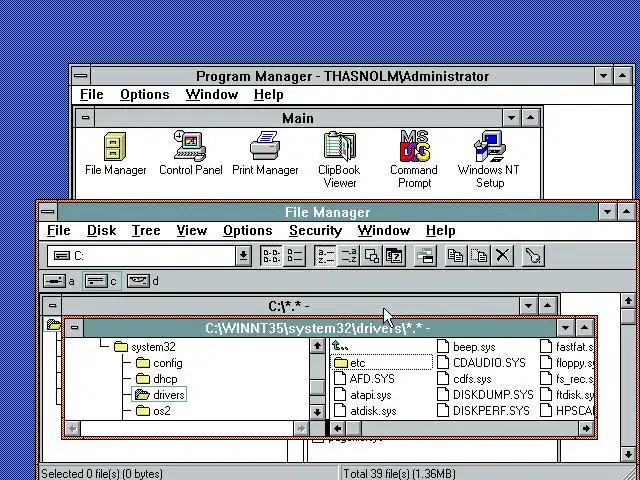Launch Command Prompt icon in Main group
The width and height of the screenshot is (640, 480).
click(414, 160)
